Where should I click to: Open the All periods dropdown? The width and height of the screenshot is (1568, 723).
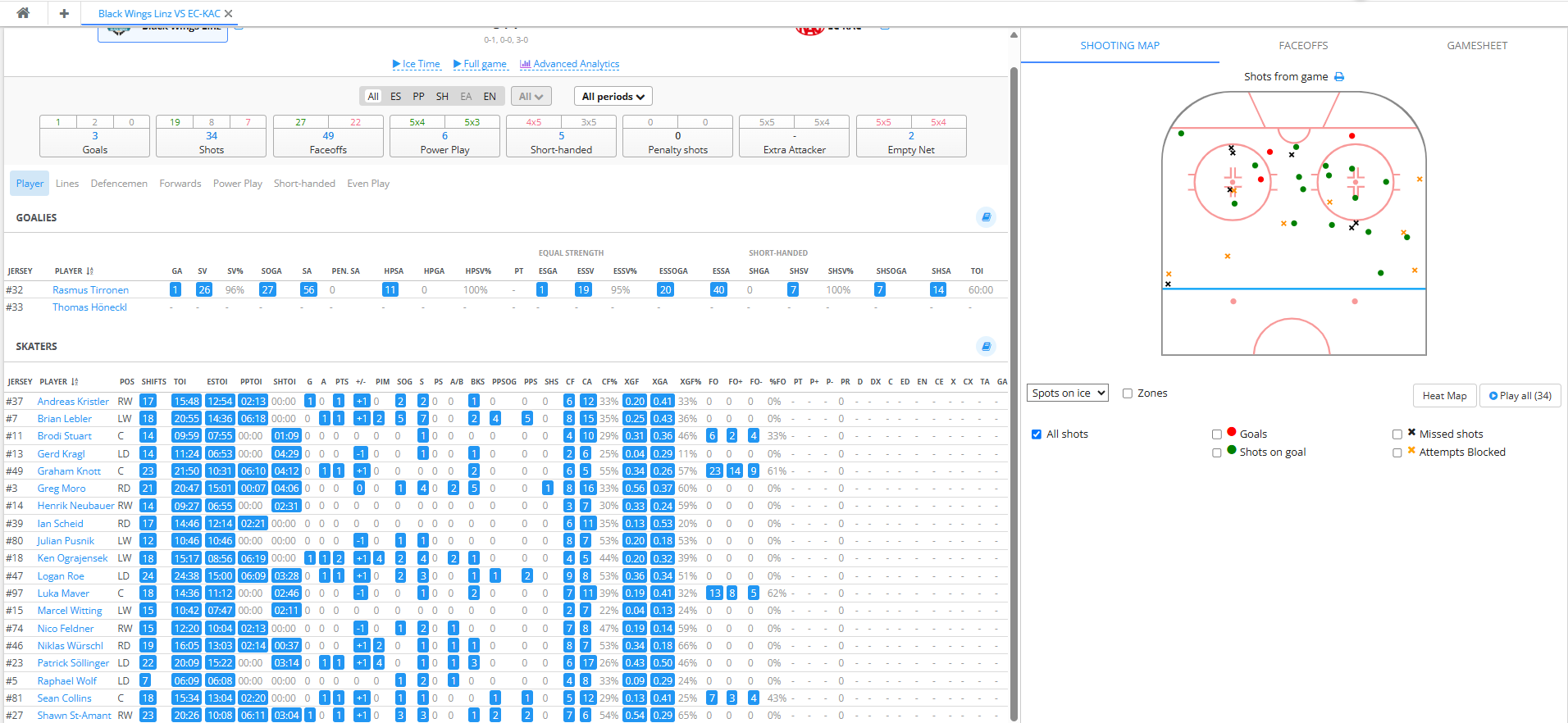coord(613,97)
